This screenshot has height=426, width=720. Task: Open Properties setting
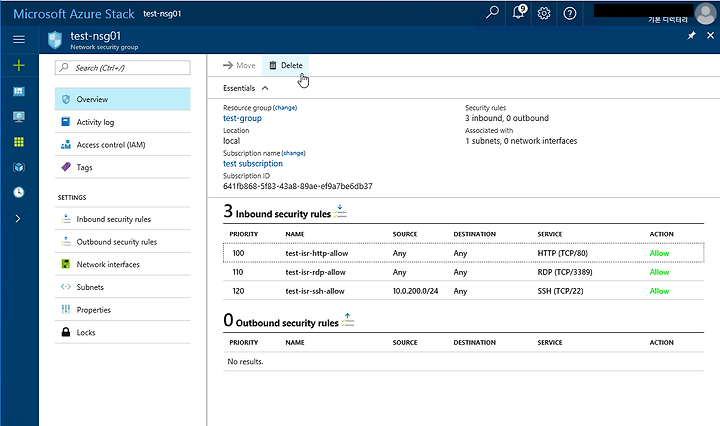point(123,310)
